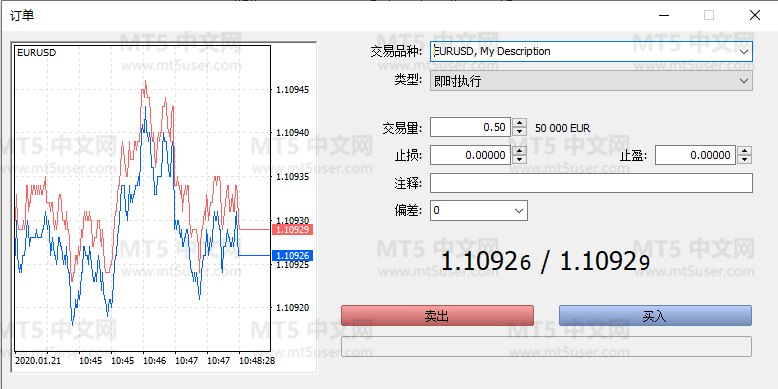Click the 1.10940 price axis label

point(293,133)
